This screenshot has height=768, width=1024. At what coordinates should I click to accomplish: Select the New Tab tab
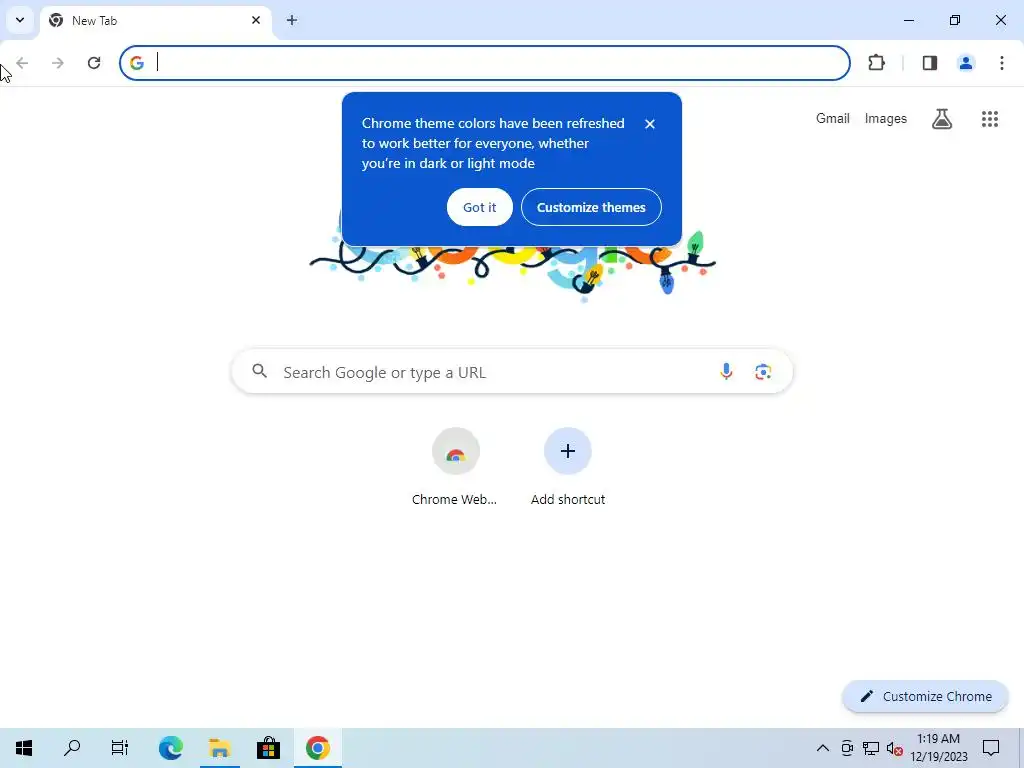click(156, 21)
